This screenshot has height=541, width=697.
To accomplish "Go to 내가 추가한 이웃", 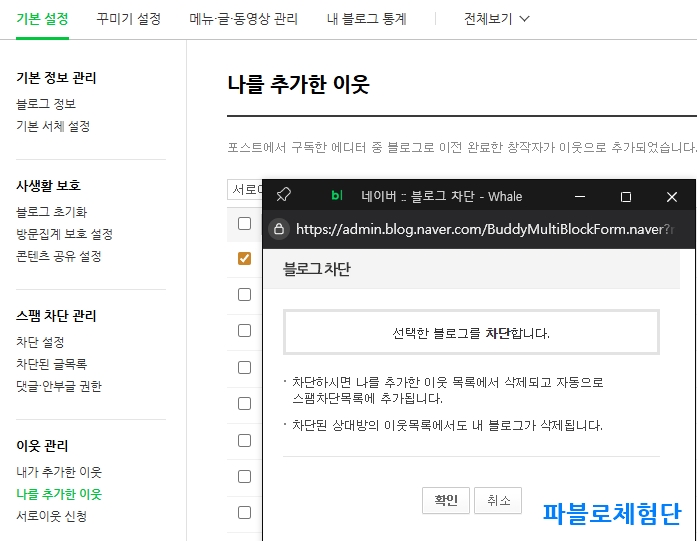I will pos(59,472).
